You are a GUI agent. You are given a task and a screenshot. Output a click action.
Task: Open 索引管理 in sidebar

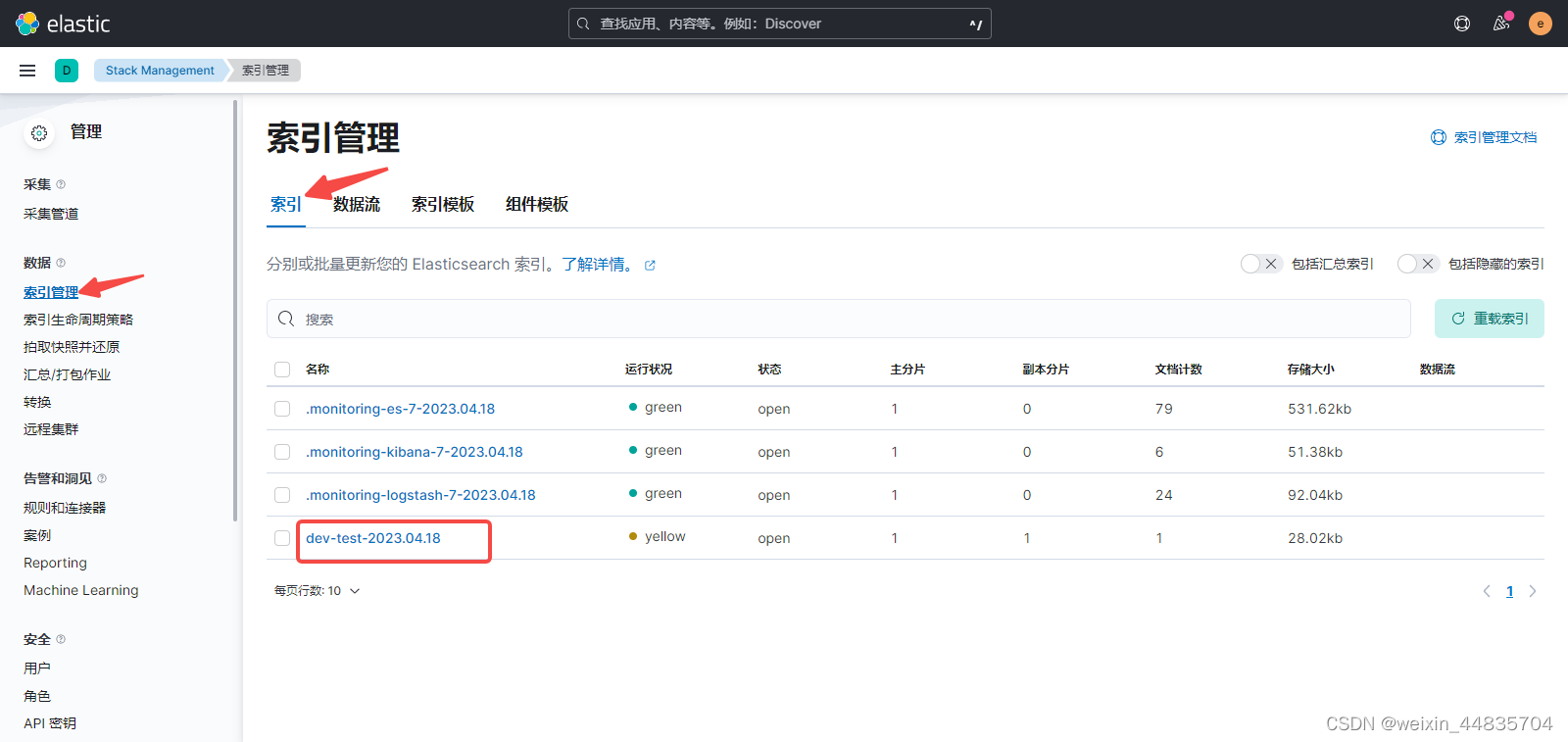51,292
